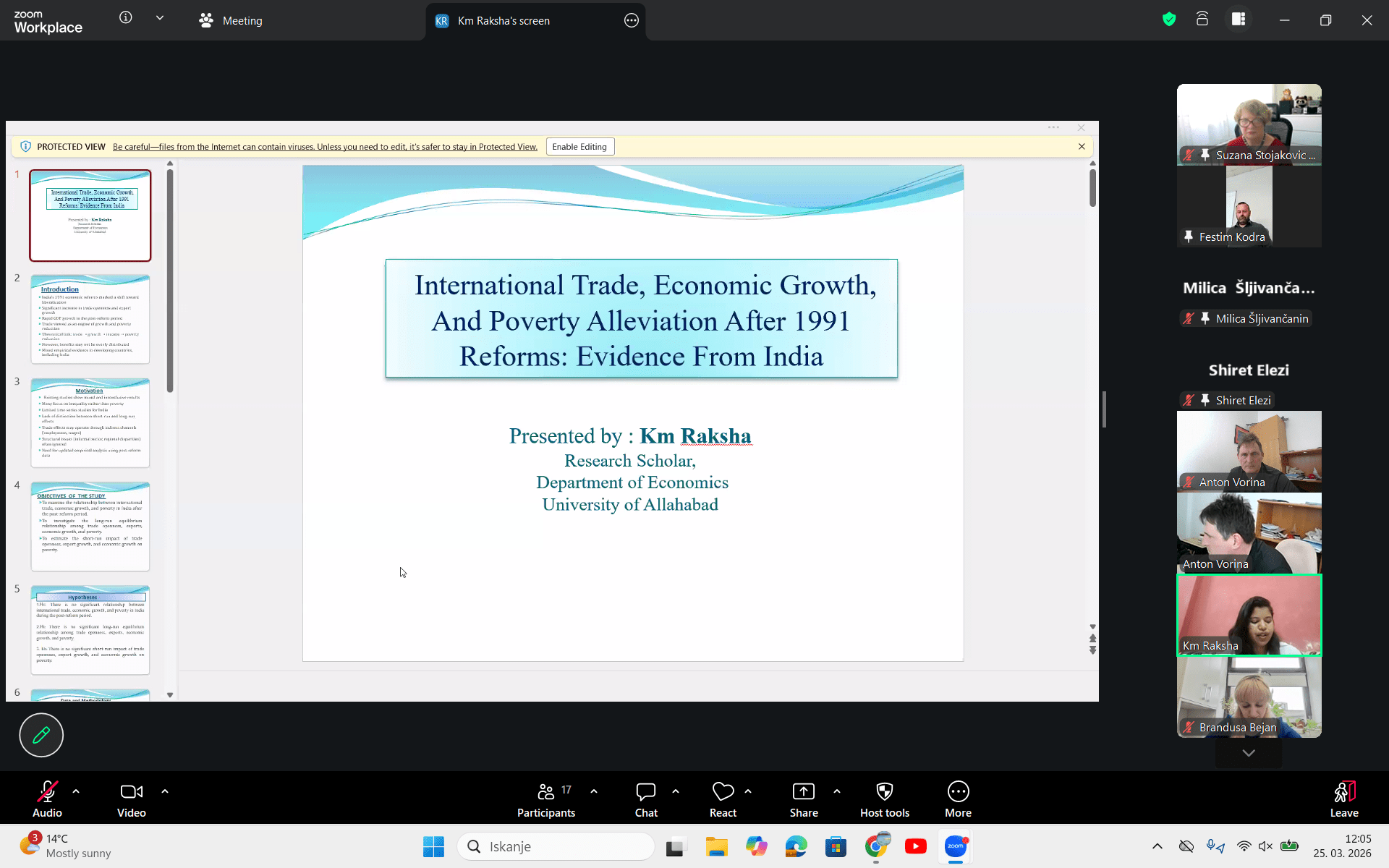This screenshot has height=868, width=1389.
Task: Click the green annotation pencil button
Action: point(41,735)
